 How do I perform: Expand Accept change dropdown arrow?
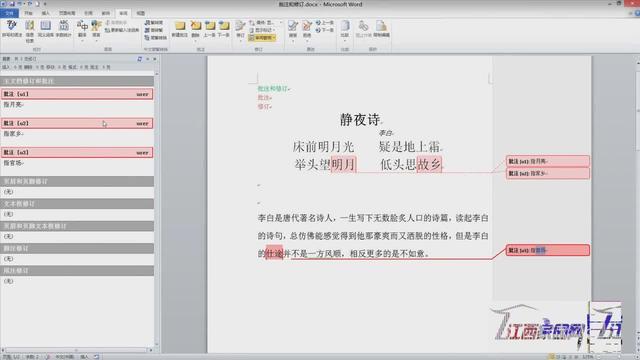click(x=293, y=40)
